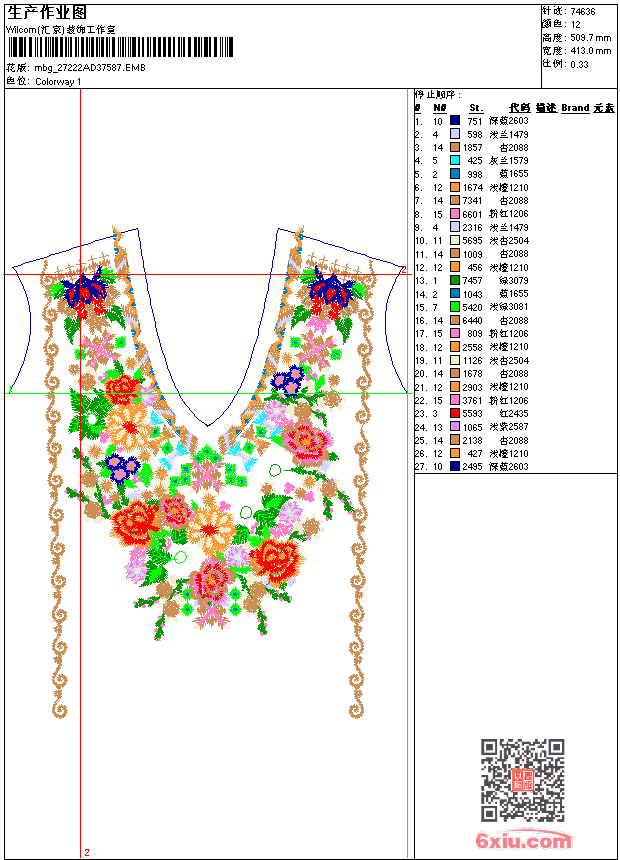This screenshot has height=860, width=620.
Task: Click the St. column header
Action: coord(476,108)
